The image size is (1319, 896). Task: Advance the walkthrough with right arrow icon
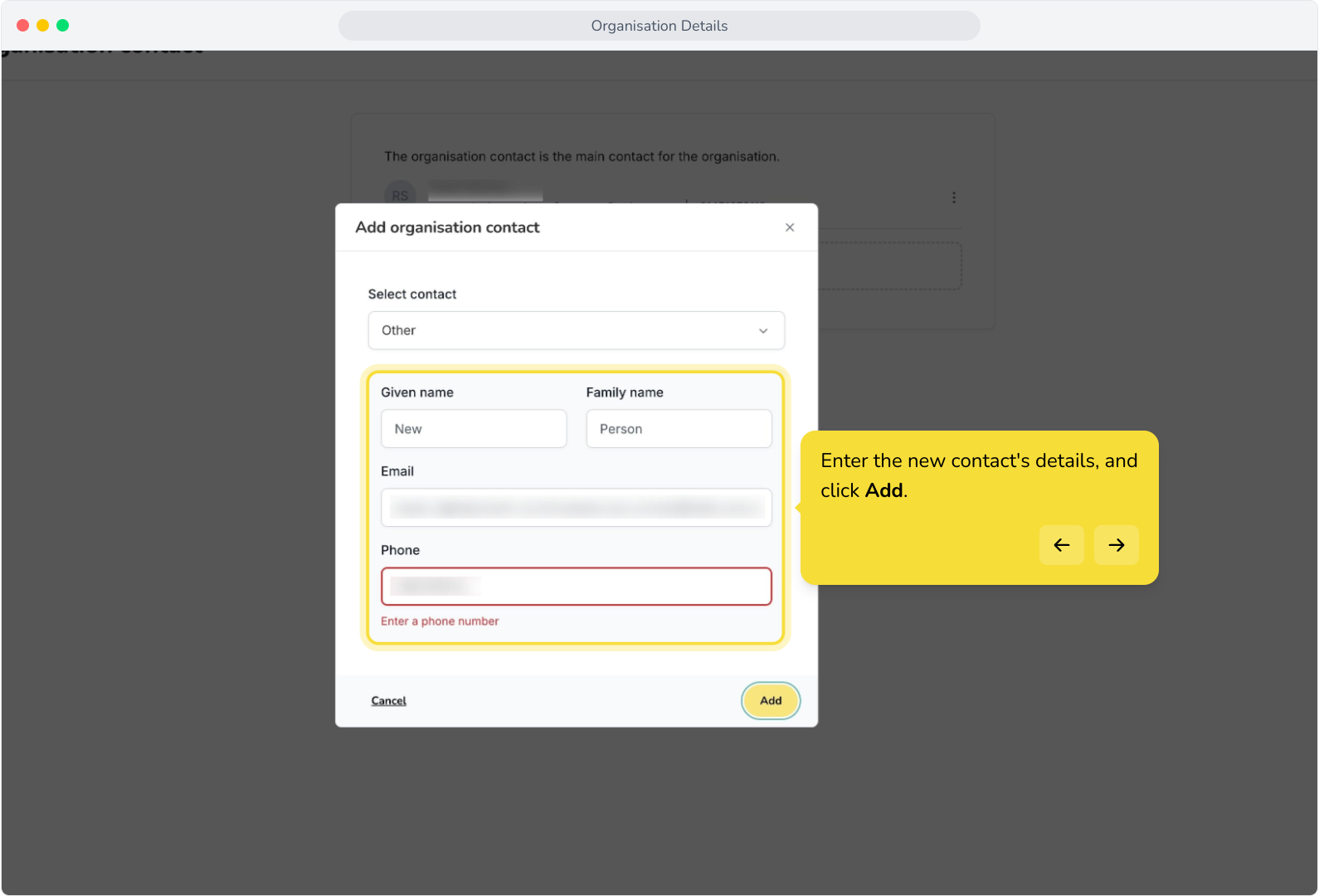coord(1117,545)
